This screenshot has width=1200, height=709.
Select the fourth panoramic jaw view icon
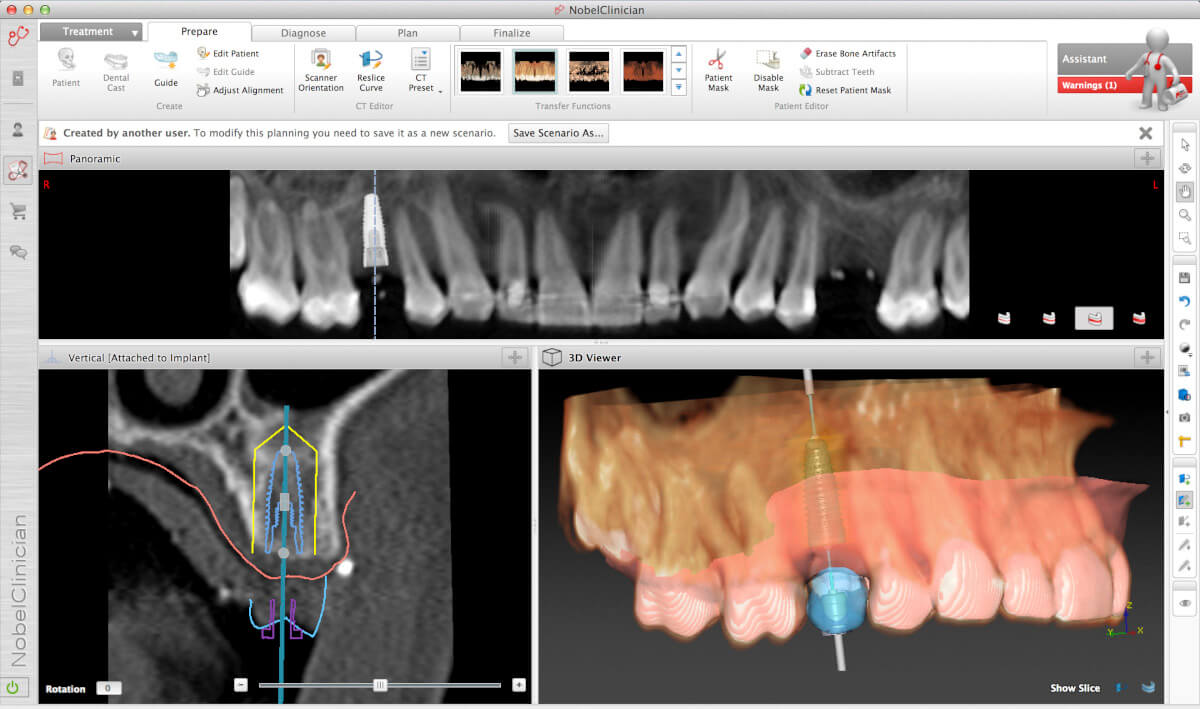(1138, 318)
